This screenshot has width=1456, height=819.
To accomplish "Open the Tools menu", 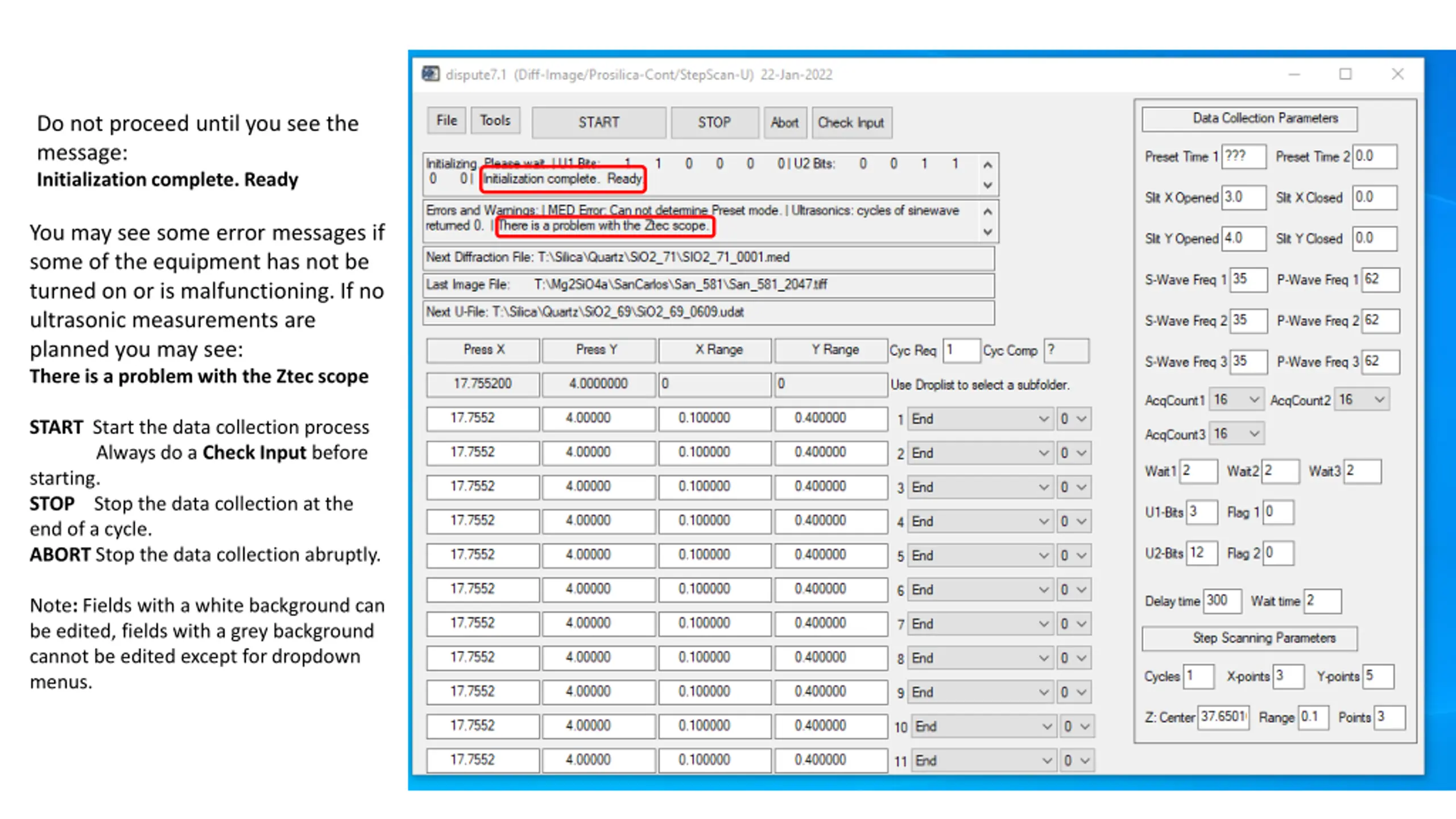I will [495, 121].
